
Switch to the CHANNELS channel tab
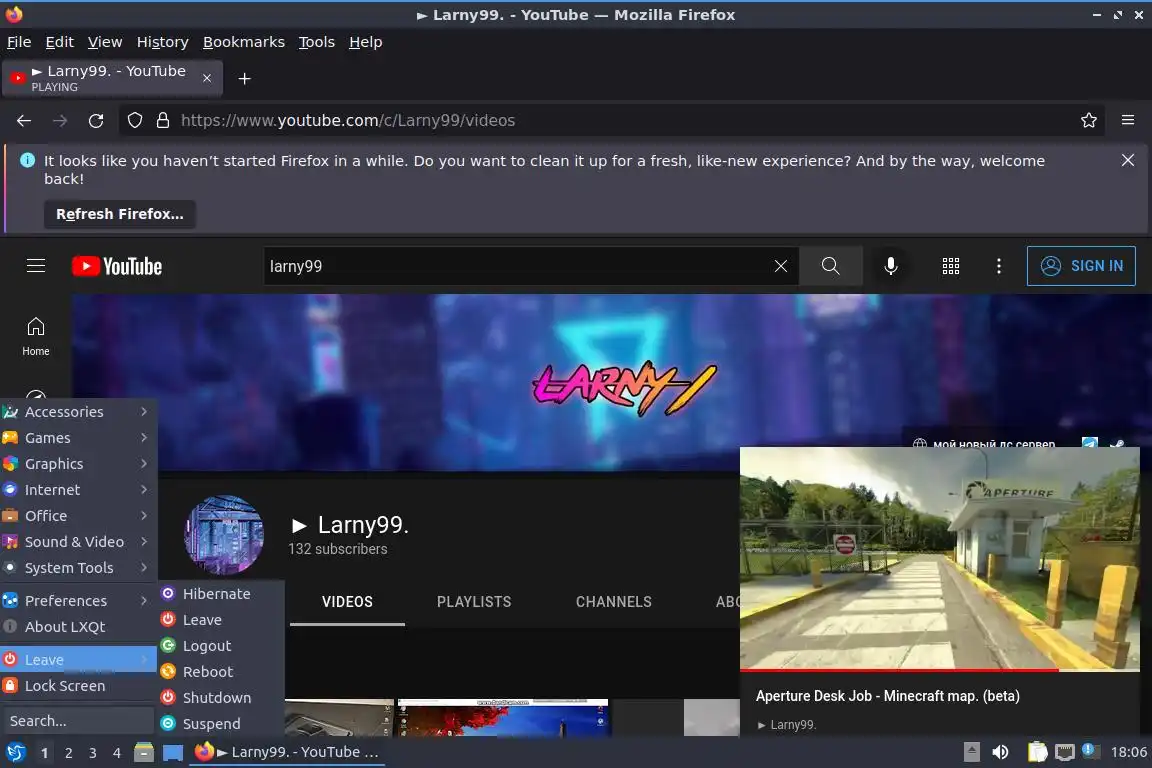click(613, 602)
